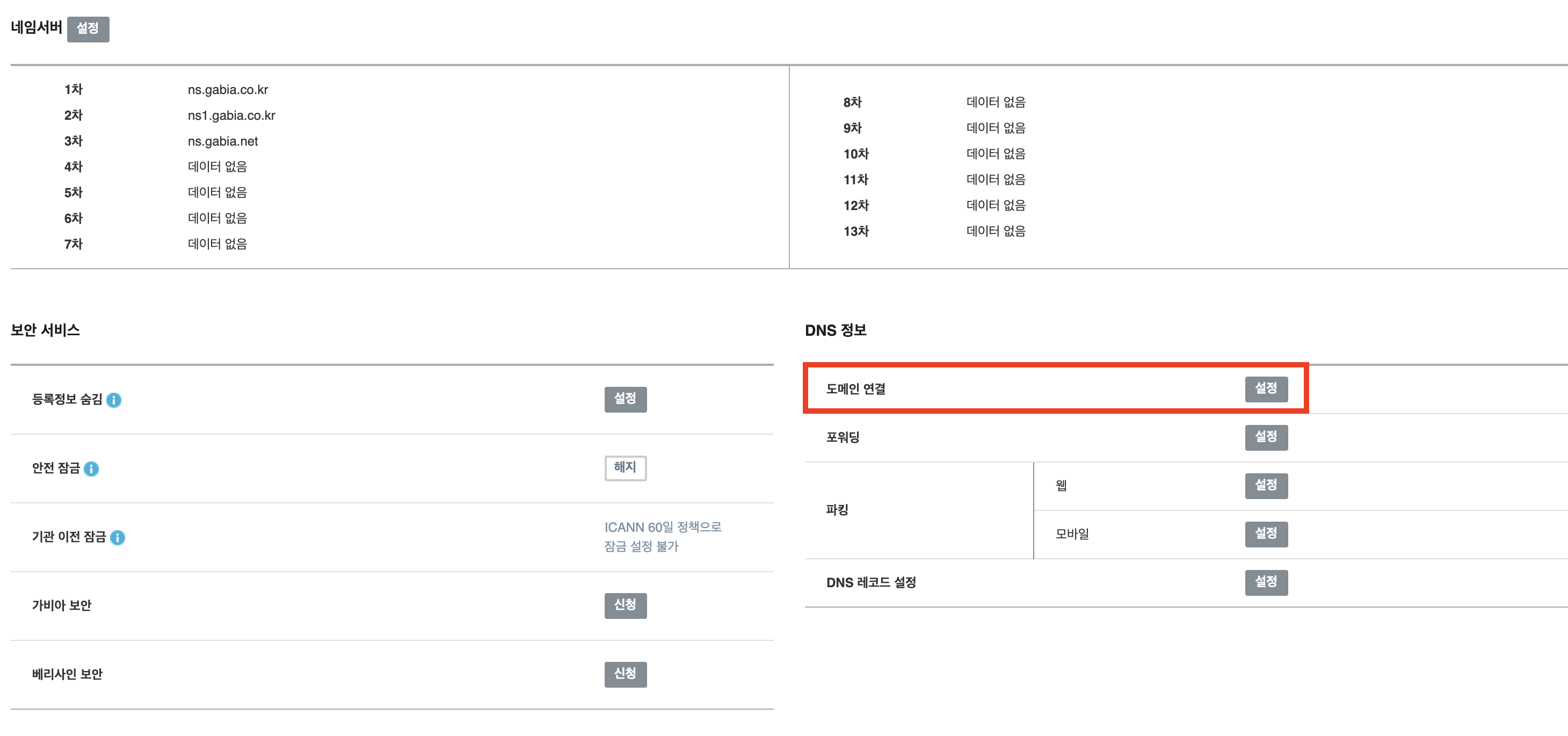This screenshot has height=736, width=1568.
Task: Open 설정 for 도메인 연결
Action: (1266, 388)
